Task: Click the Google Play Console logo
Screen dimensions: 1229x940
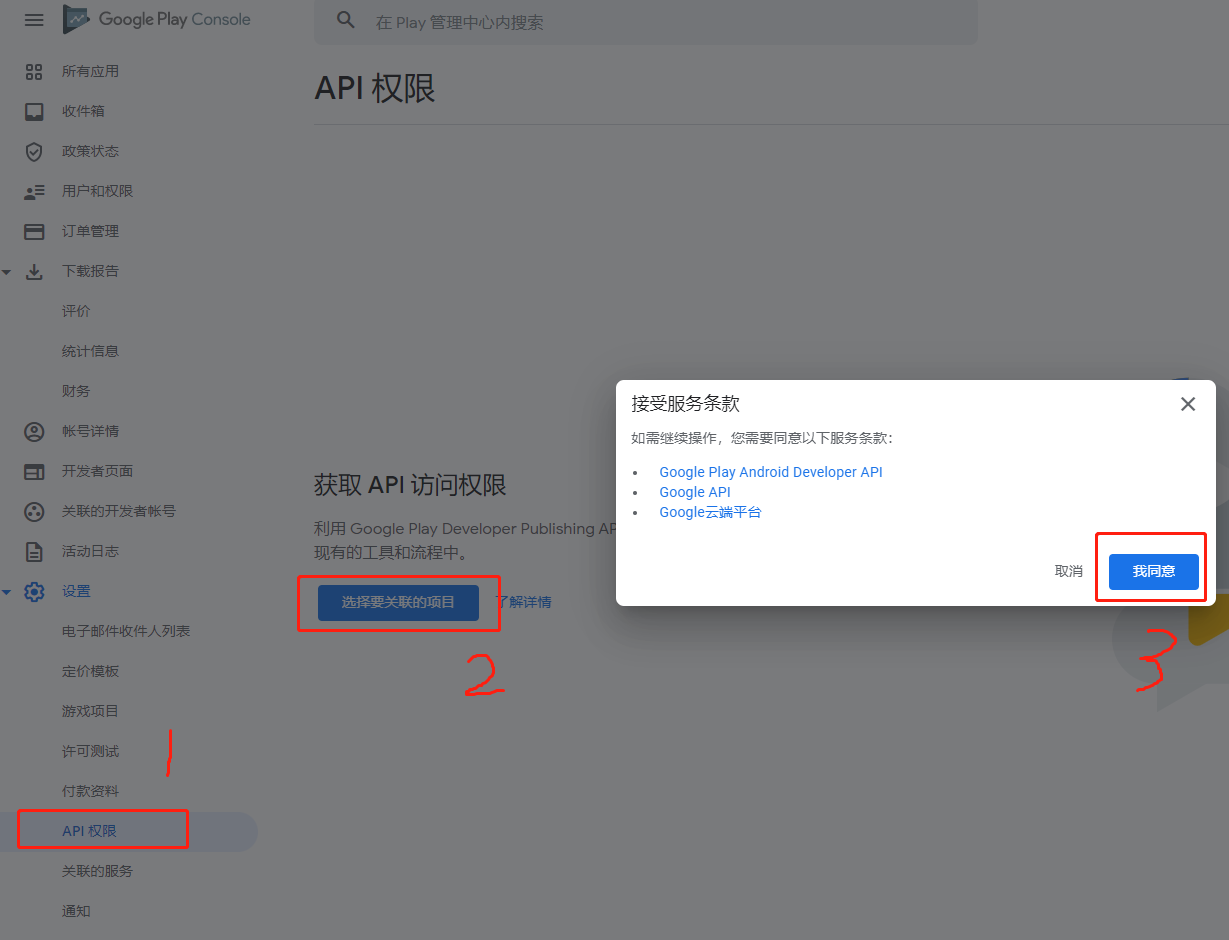Action: click(x=155, y=19)
